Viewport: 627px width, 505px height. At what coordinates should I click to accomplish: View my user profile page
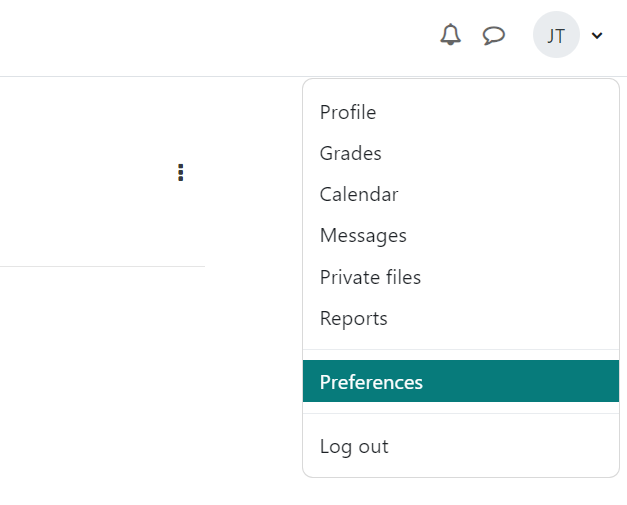pos(348,113)
